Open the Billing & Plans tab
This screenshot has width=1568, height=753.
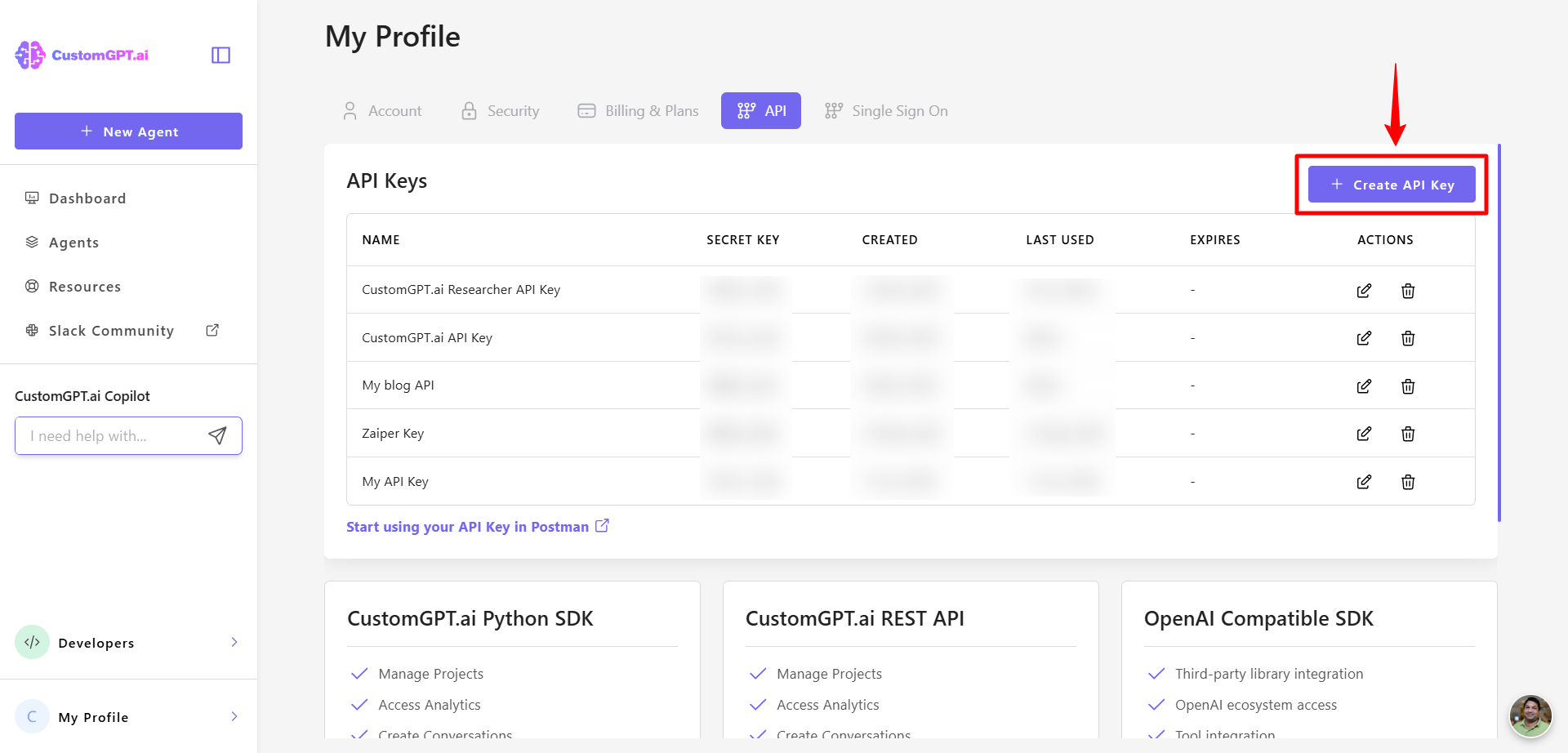[x=638, y=111]
